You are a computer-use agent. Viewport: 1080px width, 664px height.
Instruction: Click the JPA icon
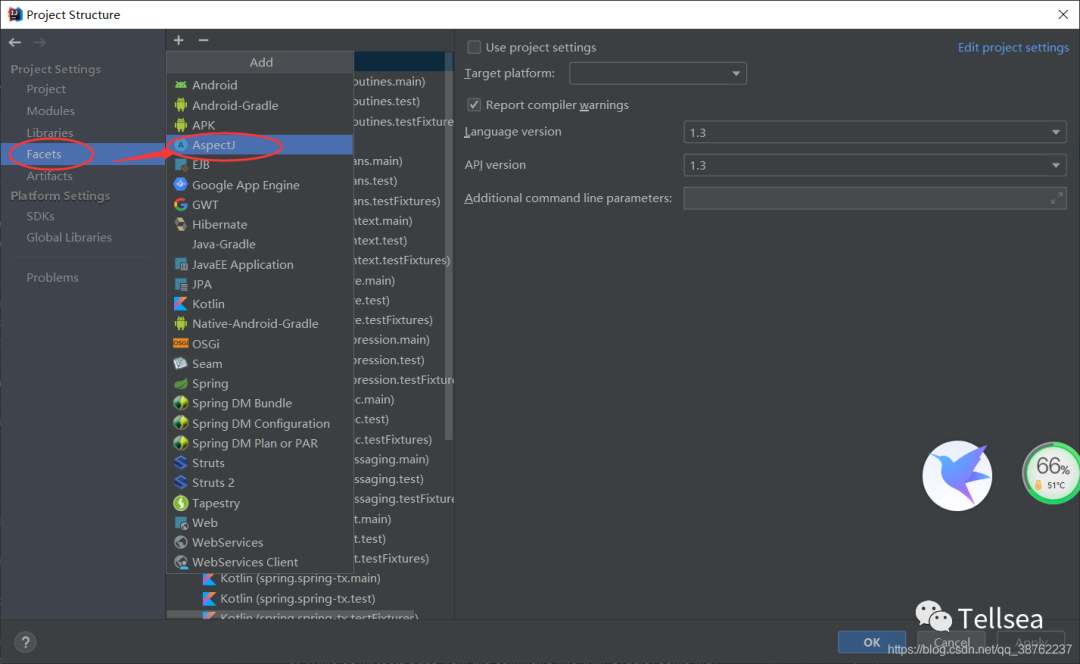coord(180,284)
